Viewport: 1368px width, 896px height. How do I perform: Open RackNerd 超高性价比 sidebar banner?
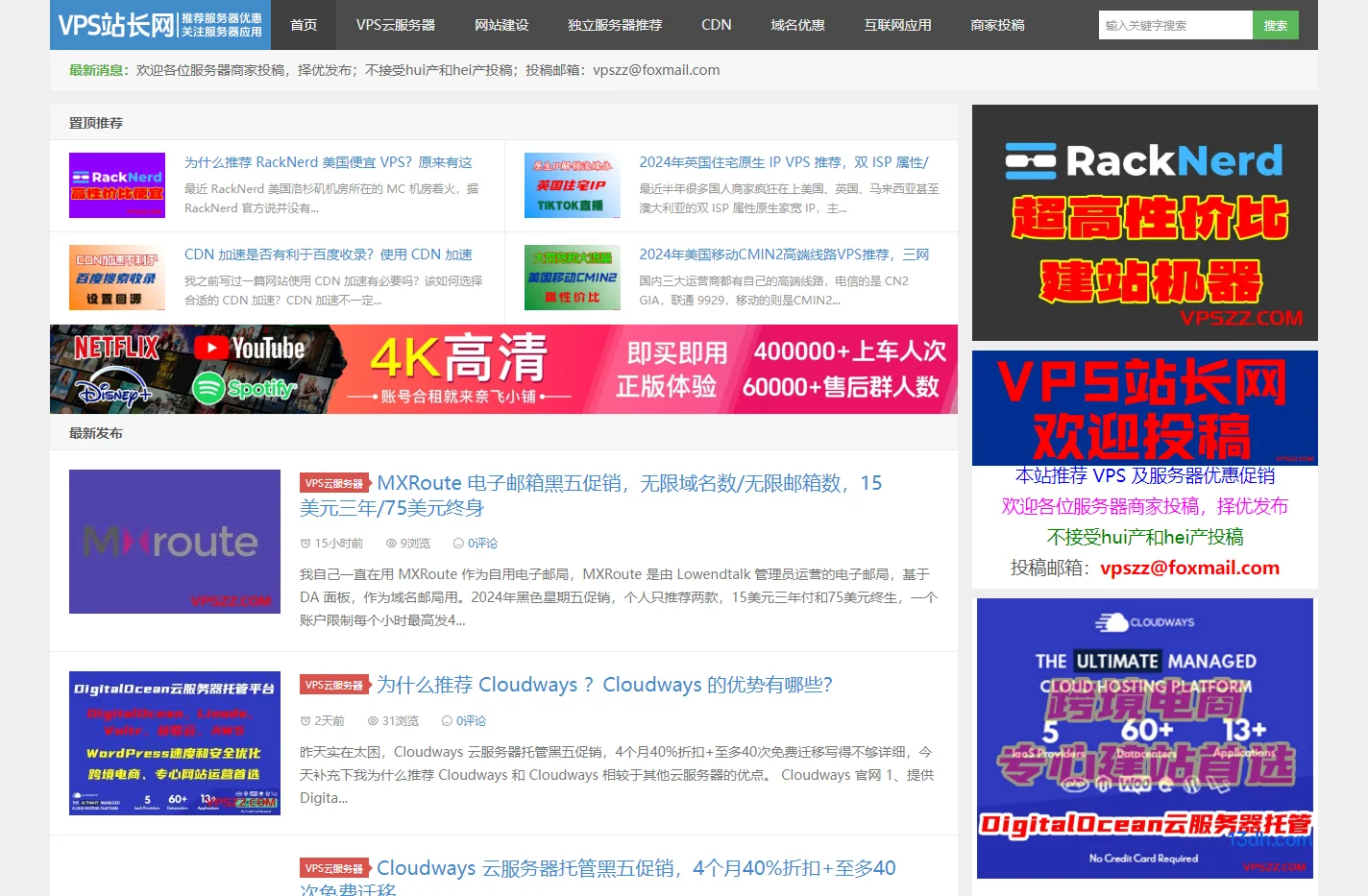[x=1145, y=223]
